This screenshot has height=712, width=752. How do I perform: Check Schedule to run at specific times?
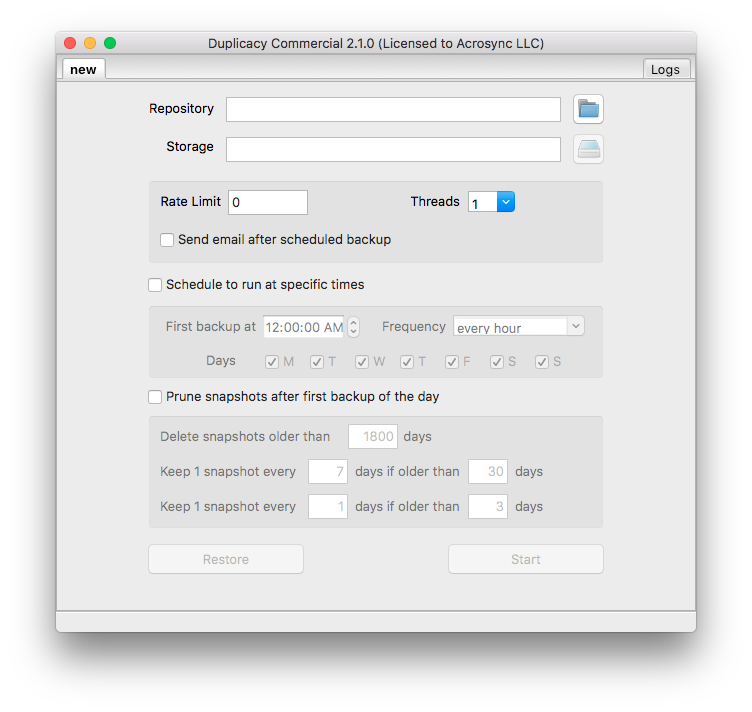(155, 285)
